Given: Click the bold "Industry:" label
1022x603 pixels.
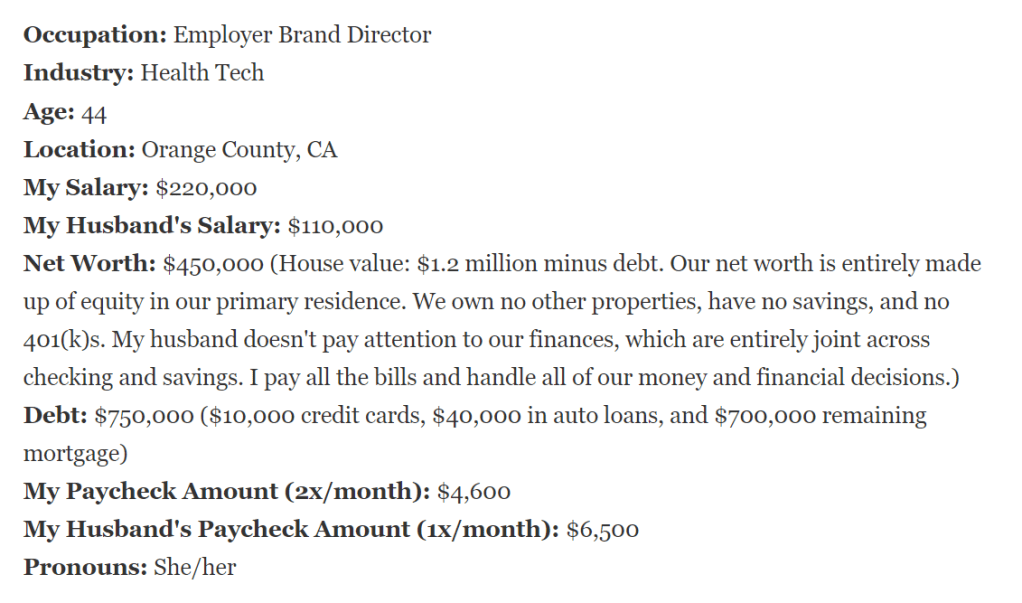Looking at the screenshot, I should [78, 73].
